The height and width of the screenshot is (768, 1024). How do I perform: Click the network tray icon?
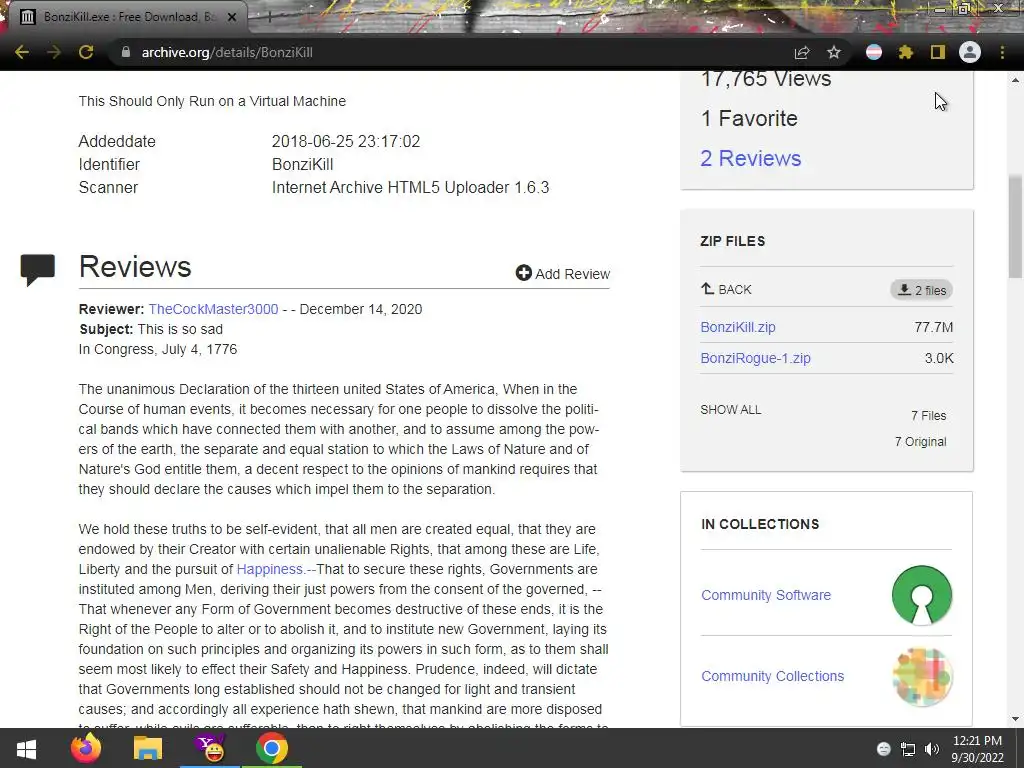click(908, 749)
